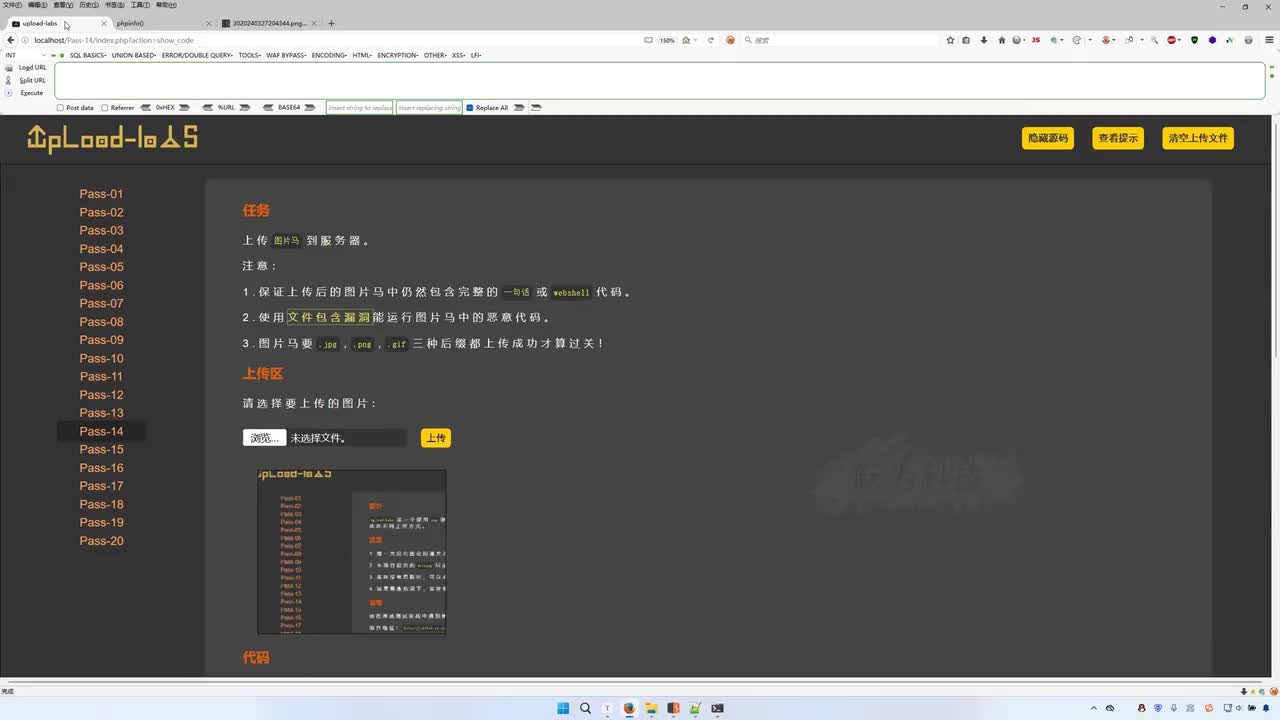Open the 文件 menu
The height and width of the screenshot is (720, 1280).
tap(12, 5)
